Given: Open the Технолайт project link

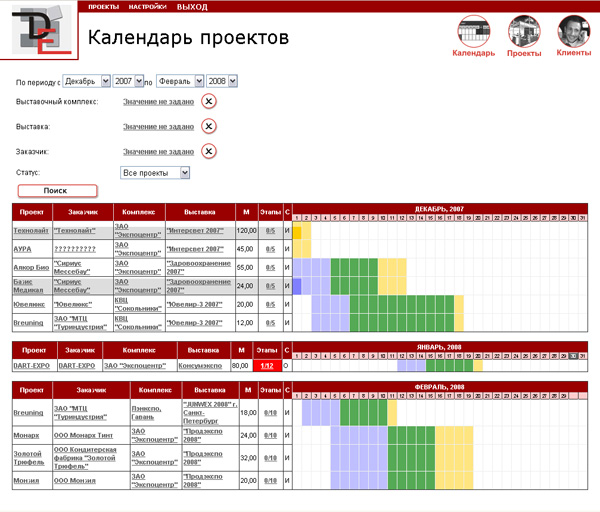Looking at the screenshot, I should click(31, 230).
